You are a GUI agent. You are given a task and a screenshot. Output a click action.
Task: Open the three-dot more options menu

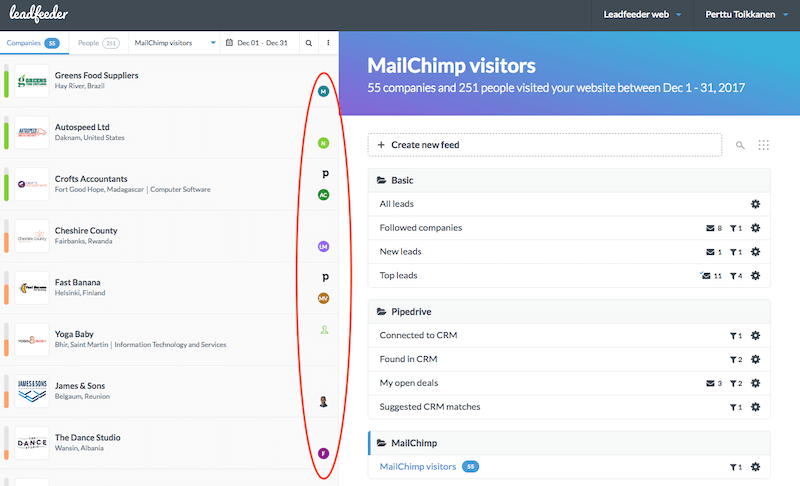(328, 43)
